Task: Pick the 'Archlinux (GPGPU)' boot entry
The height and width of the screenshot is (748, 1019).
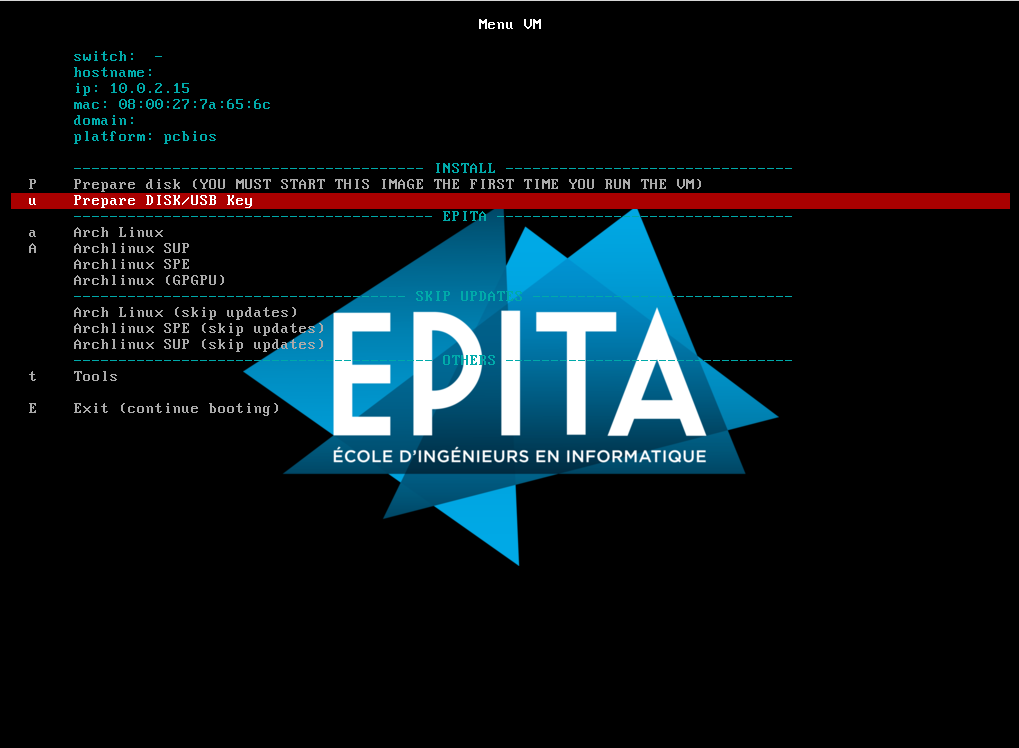Action: pos(149,281)
